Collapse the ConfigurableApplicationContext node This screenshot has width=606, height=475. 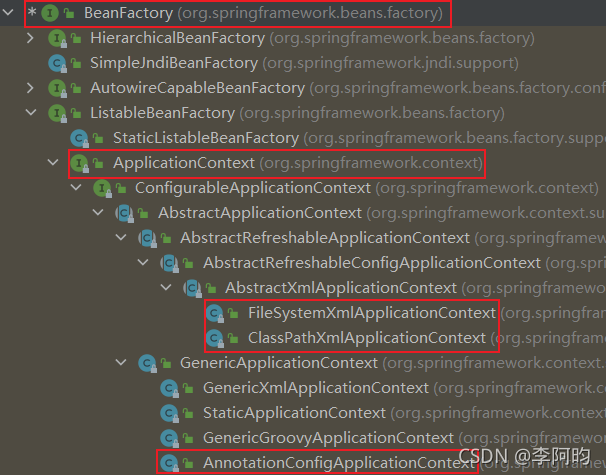76,187
